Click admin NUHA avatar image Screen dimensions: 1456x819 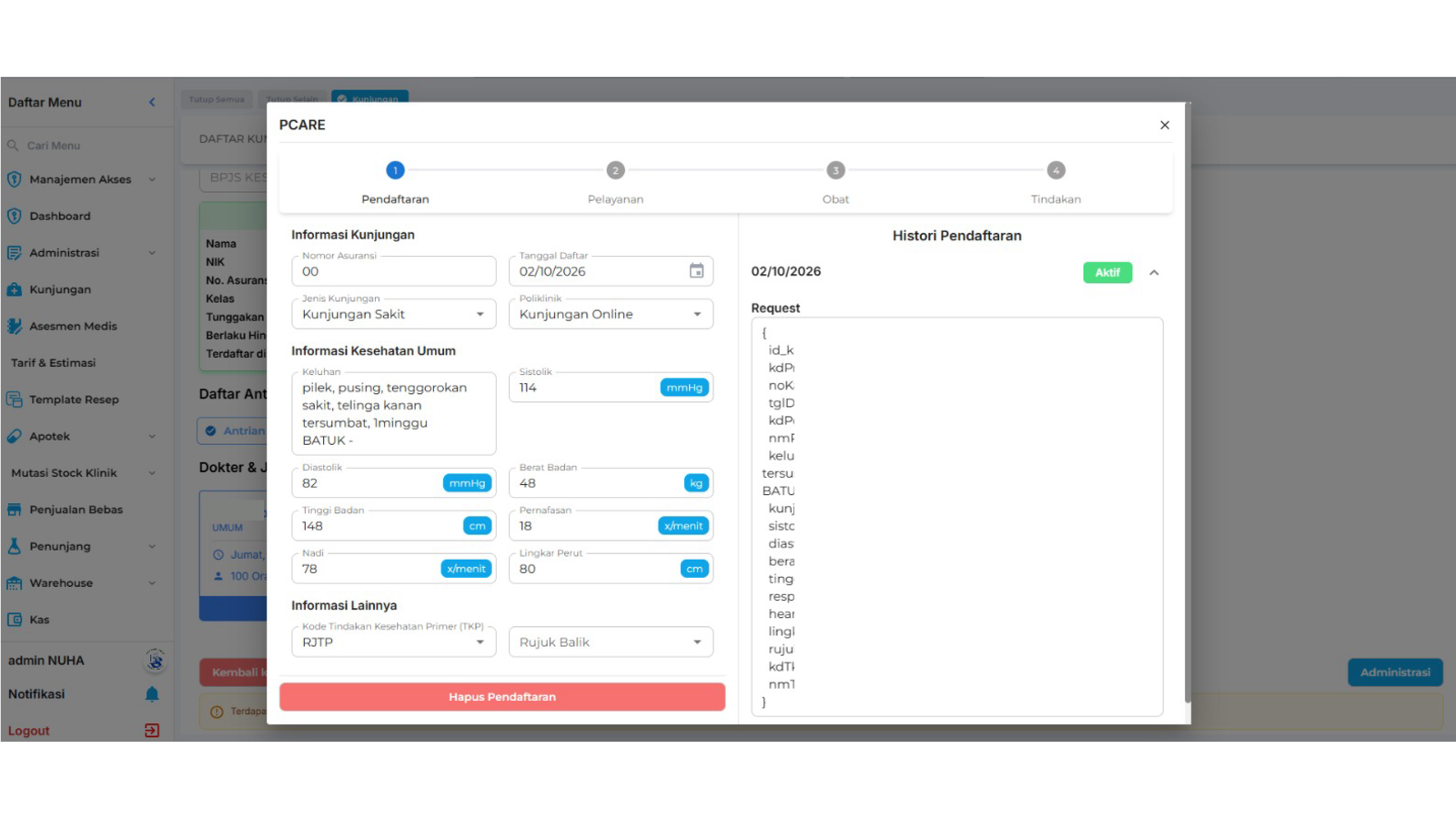point(155,660)
